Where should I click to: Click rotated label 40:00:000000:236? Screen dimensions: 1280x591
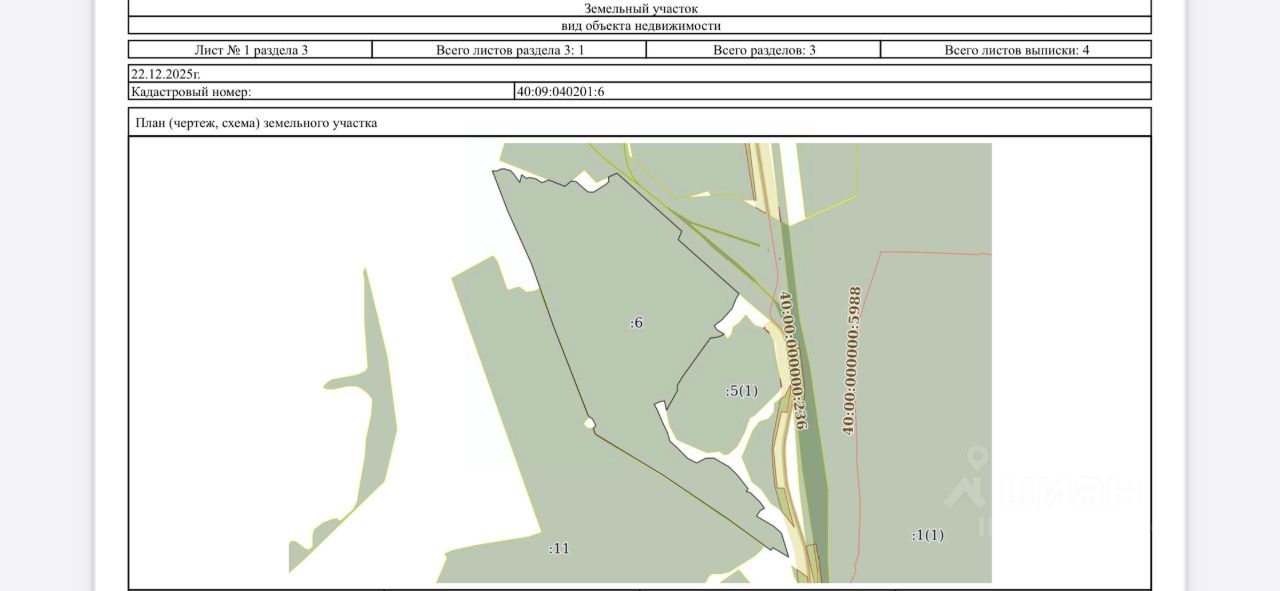pos(793,360)
